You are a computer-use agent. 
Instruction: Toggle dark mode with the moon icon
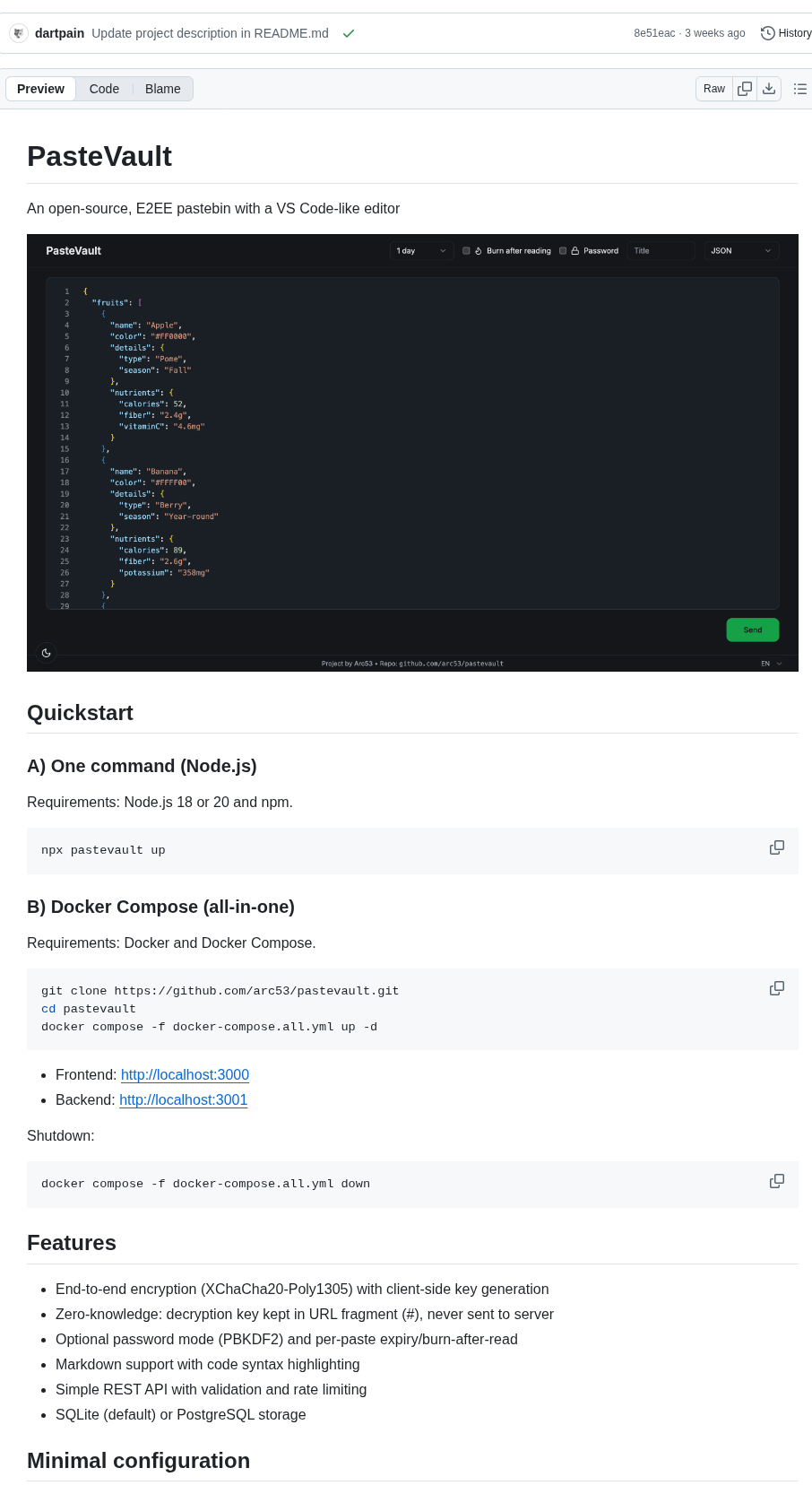coord(47,653)
